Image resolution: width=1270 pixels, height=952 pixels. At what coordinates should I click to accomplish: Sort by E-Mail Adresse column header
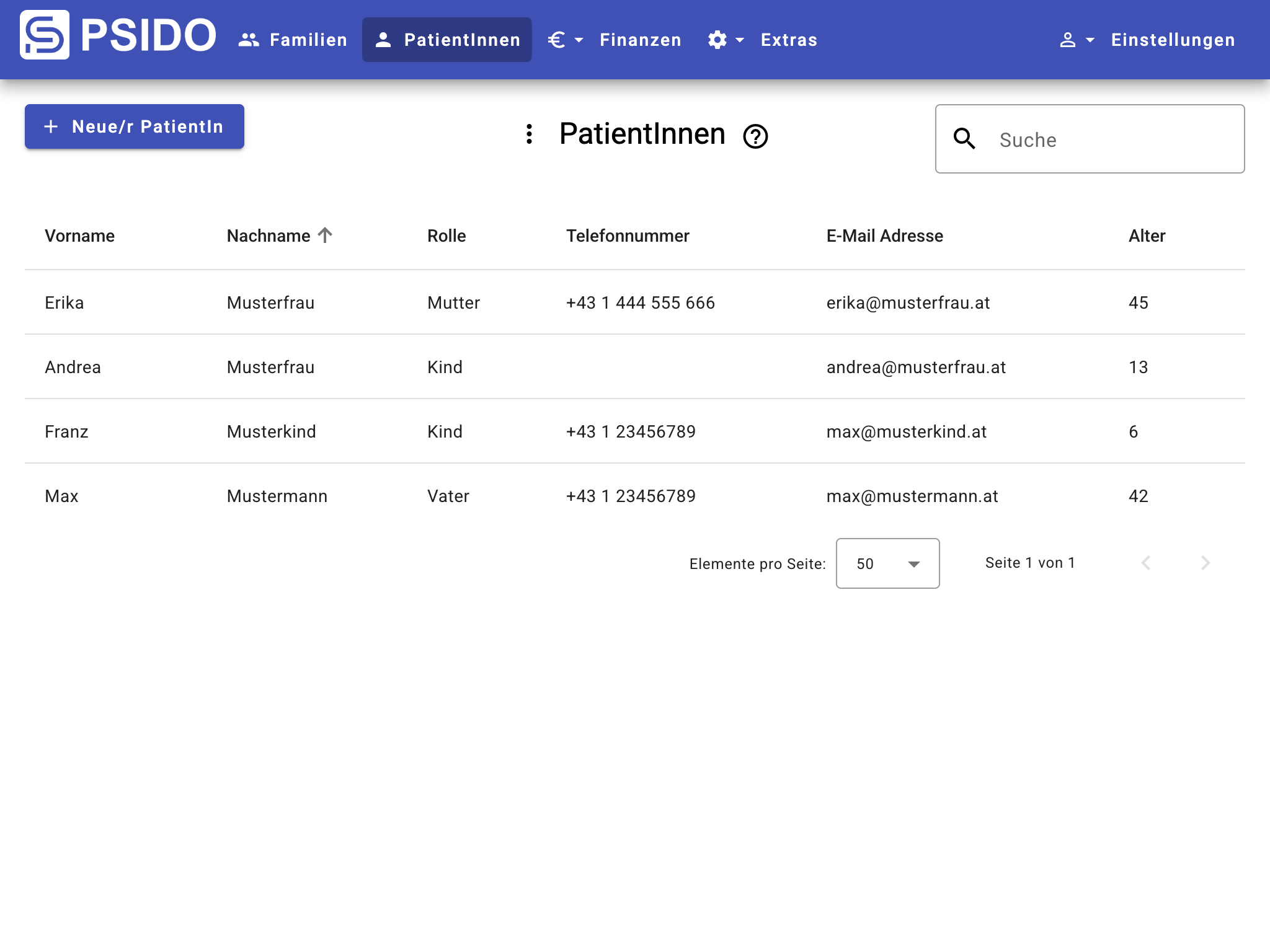[x=885, y=236]
